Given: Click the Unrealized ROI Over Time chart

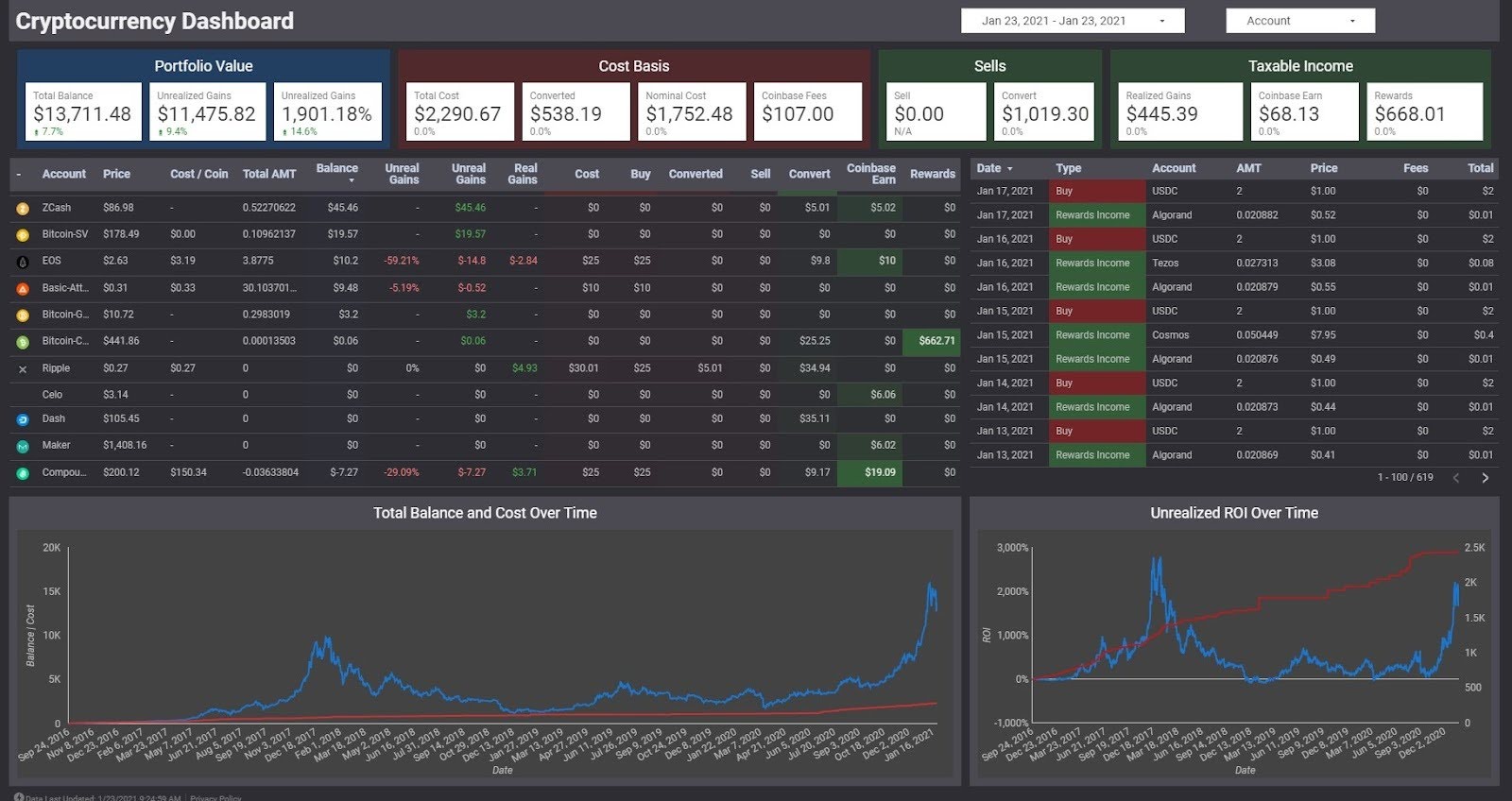Looking at the screenshot, I should click(1234, 642).
